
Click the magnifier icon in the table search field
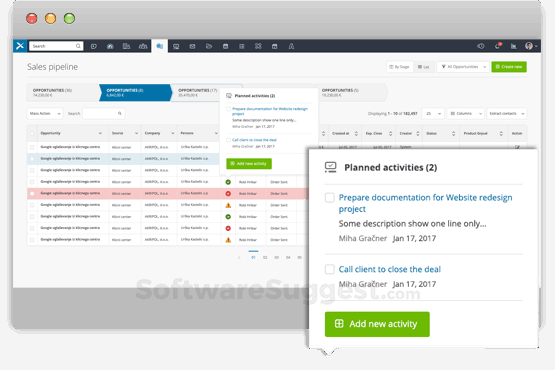pyautogui.click(x=120, y=113)
